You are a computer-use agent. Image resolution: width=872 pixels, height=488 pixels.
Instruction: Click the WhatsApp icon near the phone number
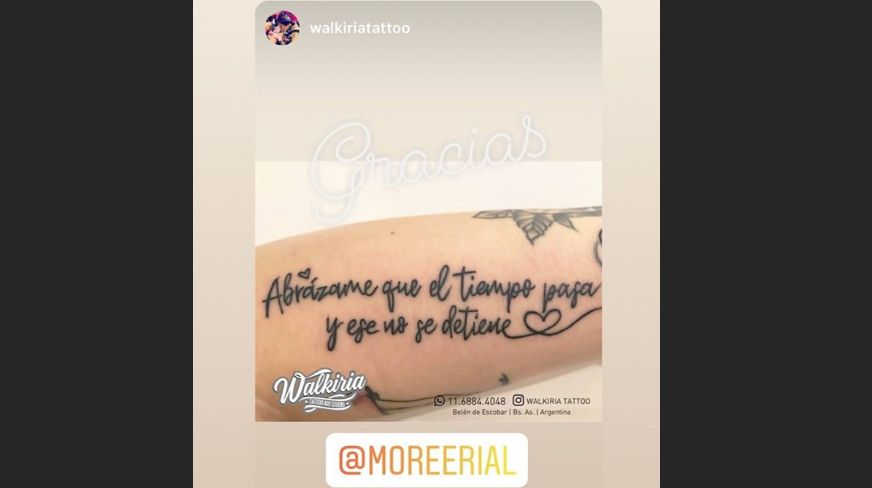[439, 400]
